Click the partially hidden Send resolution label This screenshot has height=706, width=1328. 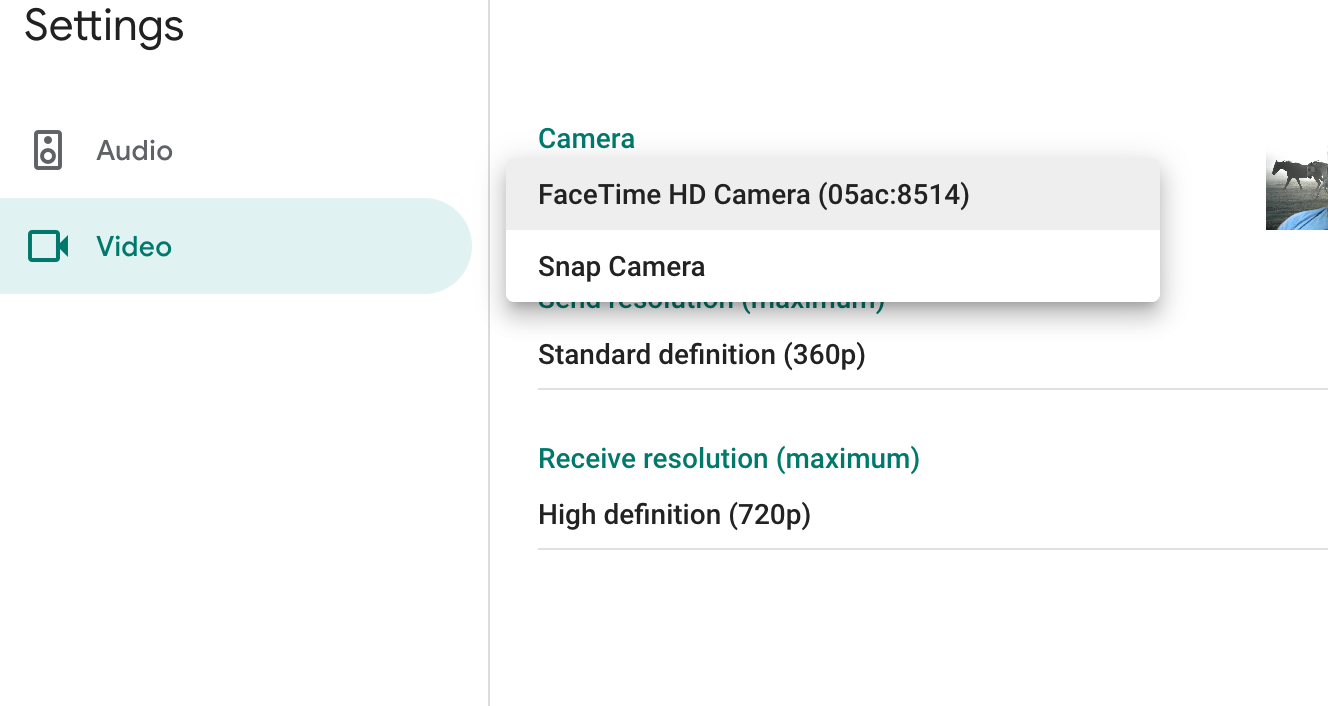pos(710,303)
